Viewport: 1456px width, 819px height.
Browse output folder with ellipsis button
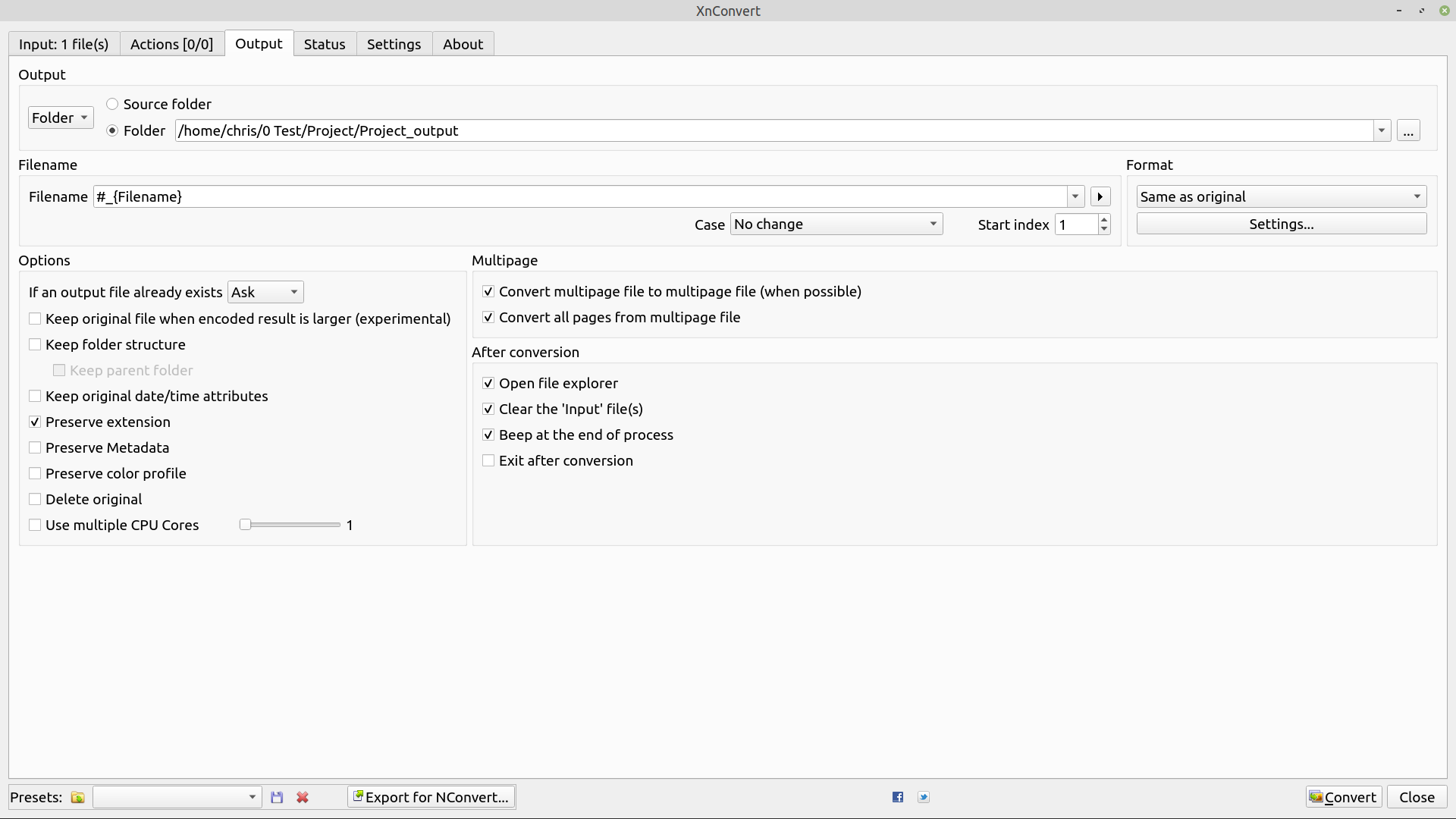(1408, 130)
